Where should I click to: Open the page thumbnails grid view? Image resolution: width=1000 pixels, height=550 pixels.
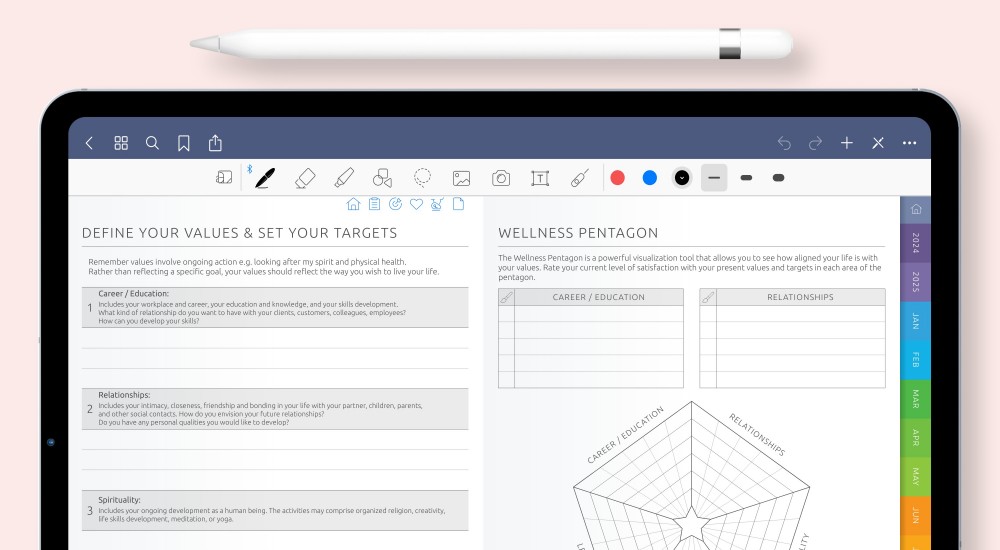click(121, 143)
